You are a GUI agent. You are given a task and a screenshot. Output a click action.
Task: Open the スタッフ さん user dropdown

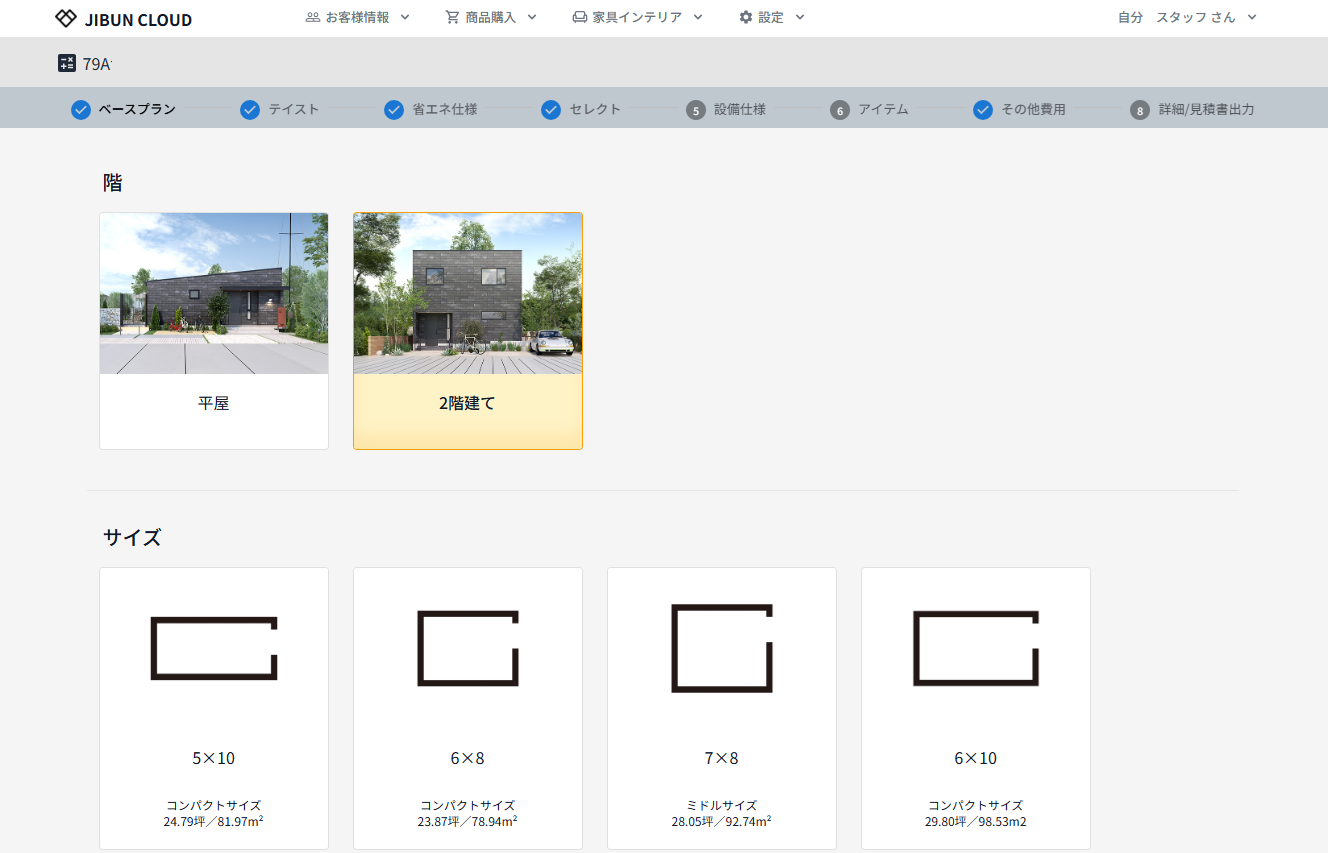(1206, 17)
